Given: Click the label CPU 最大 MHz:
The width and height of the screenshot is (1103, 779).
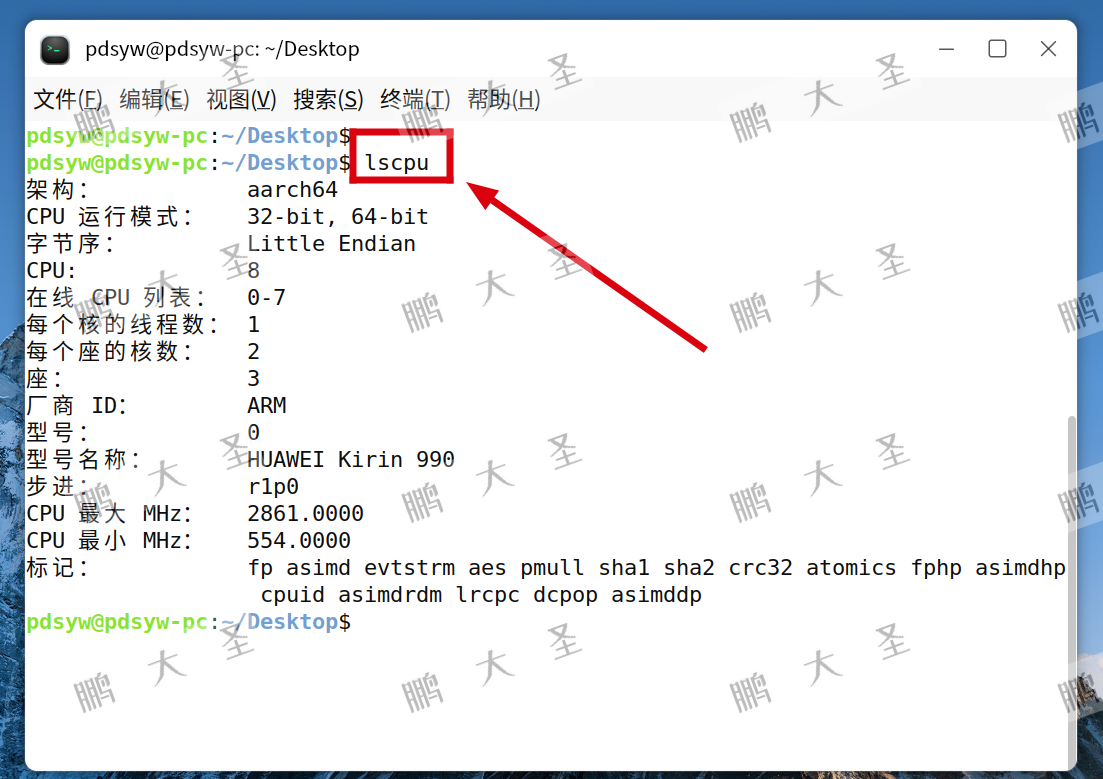Looking at the screenshot, I should (110, 514).
